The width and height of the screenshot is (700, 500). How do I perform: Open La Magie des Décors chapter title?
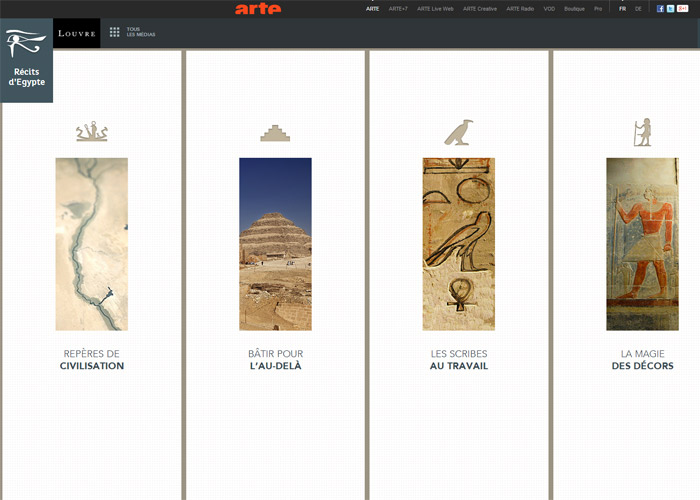tap(642, 360)
